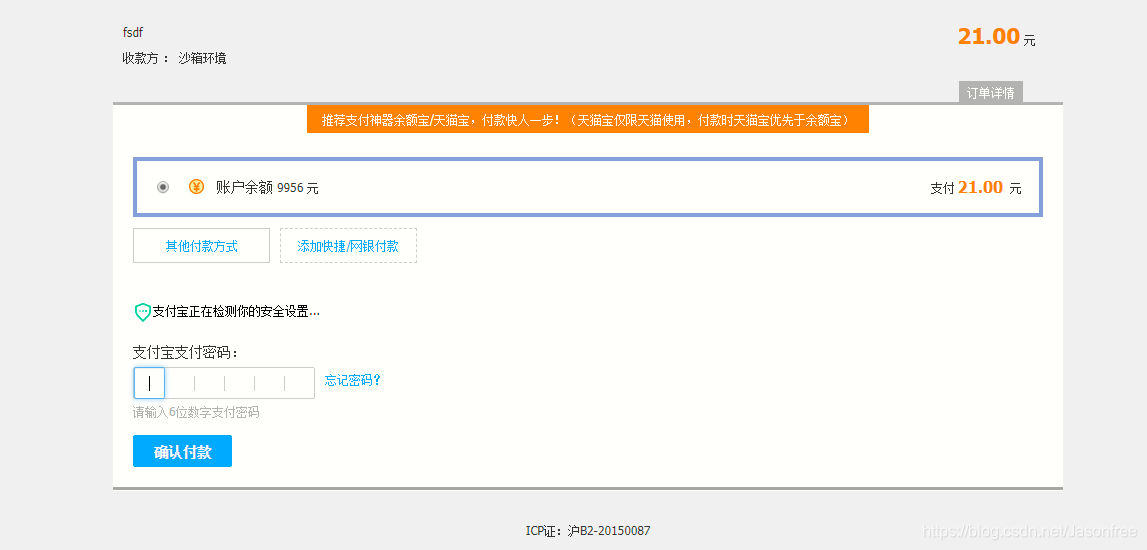Click the top 21.00 元 order amount
Viewport: 1147px width, 550px height.
pos(996,37)
